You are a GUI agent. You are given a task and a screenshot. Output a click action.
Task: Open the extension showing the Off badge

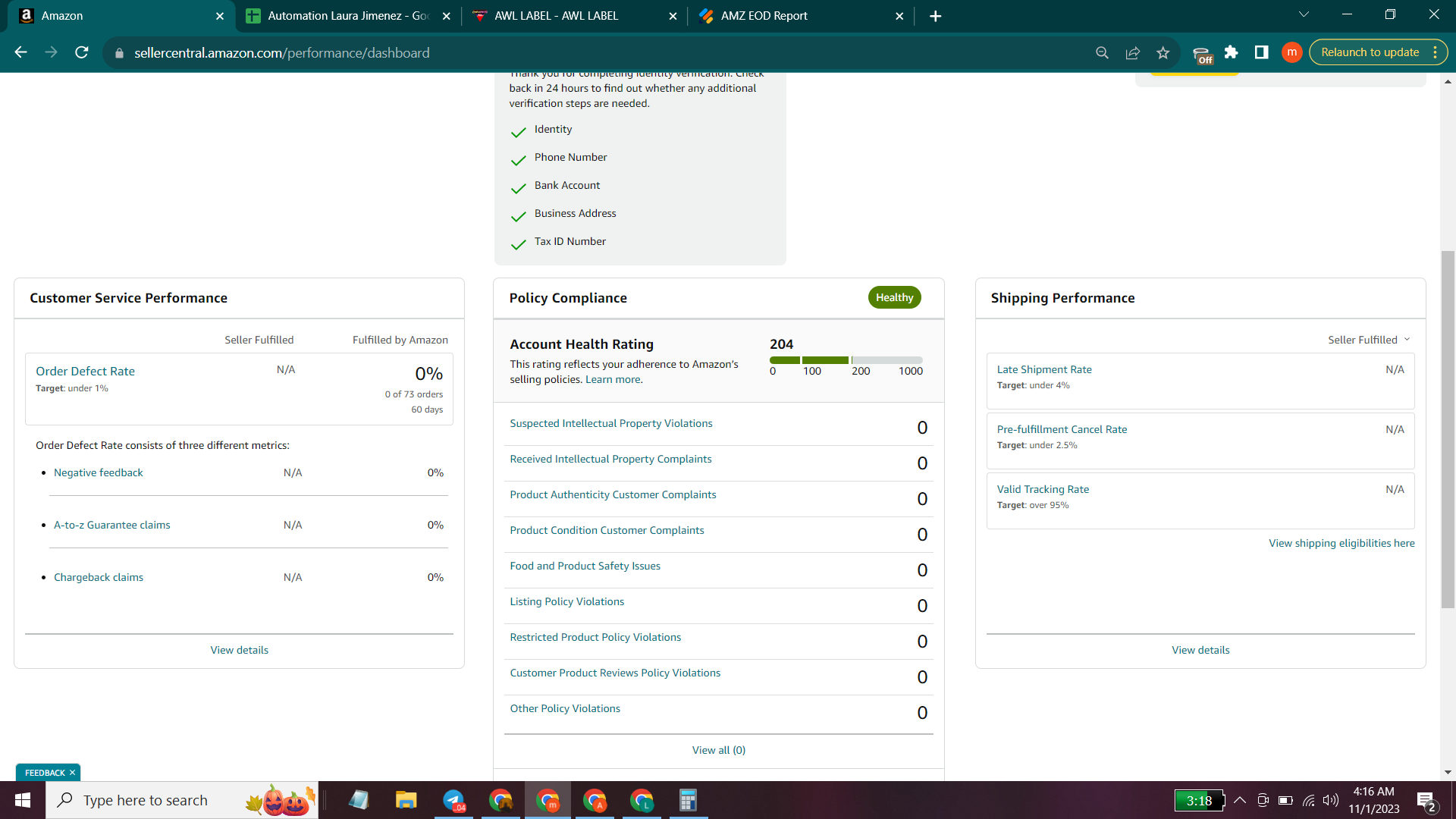tap(1202, 54)
